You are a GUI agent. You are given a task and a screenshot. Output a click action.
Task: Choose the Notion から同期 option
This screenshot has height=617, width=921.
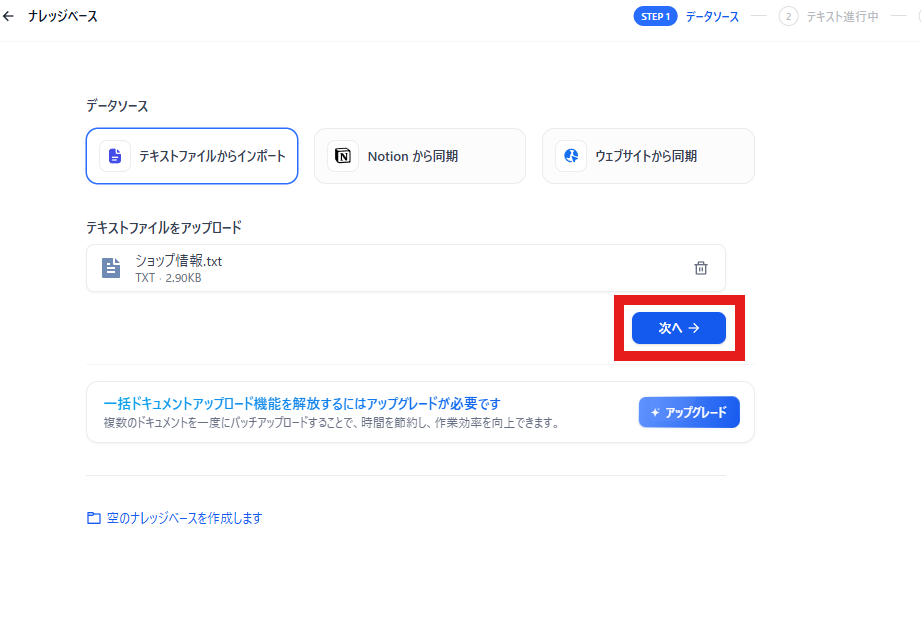point(420,156)
